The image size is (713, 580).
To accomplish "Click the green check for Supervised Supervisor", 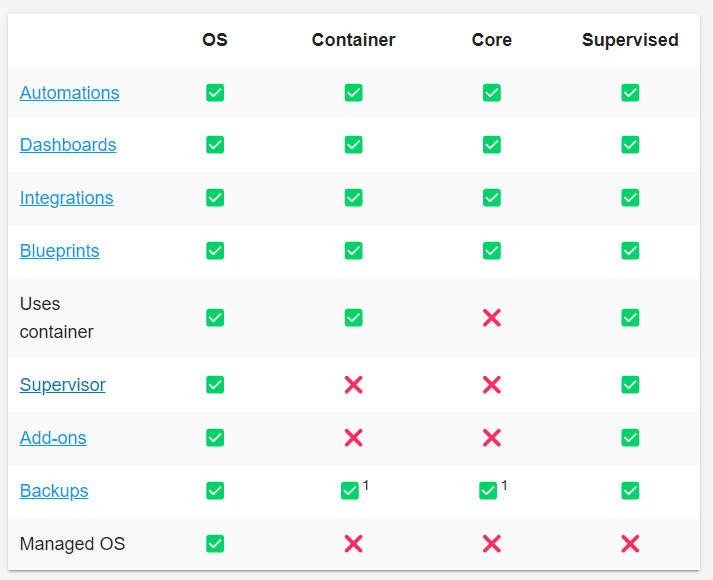I will pos(630,385).
